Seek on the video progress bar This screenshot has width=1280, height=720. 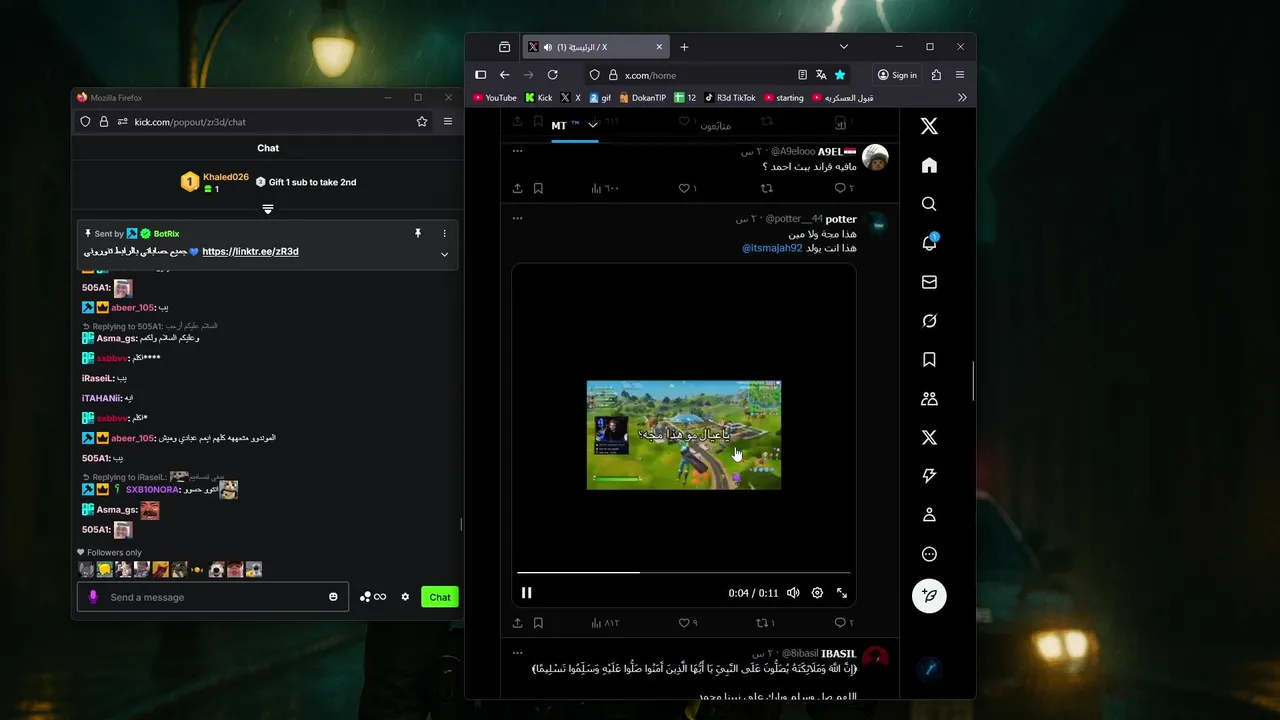click(x=684, y=572)
